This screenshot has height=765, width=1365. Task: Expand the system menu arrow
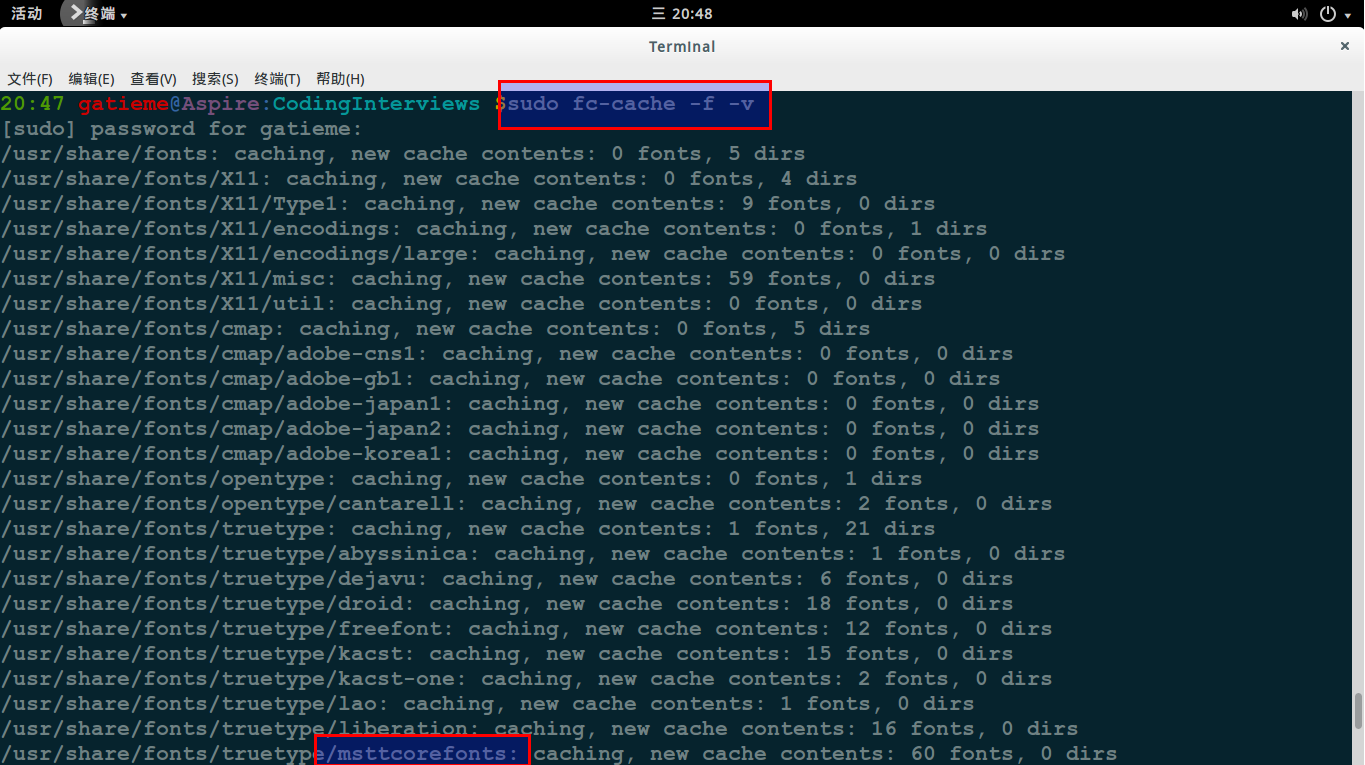(x=1349, y=15)
